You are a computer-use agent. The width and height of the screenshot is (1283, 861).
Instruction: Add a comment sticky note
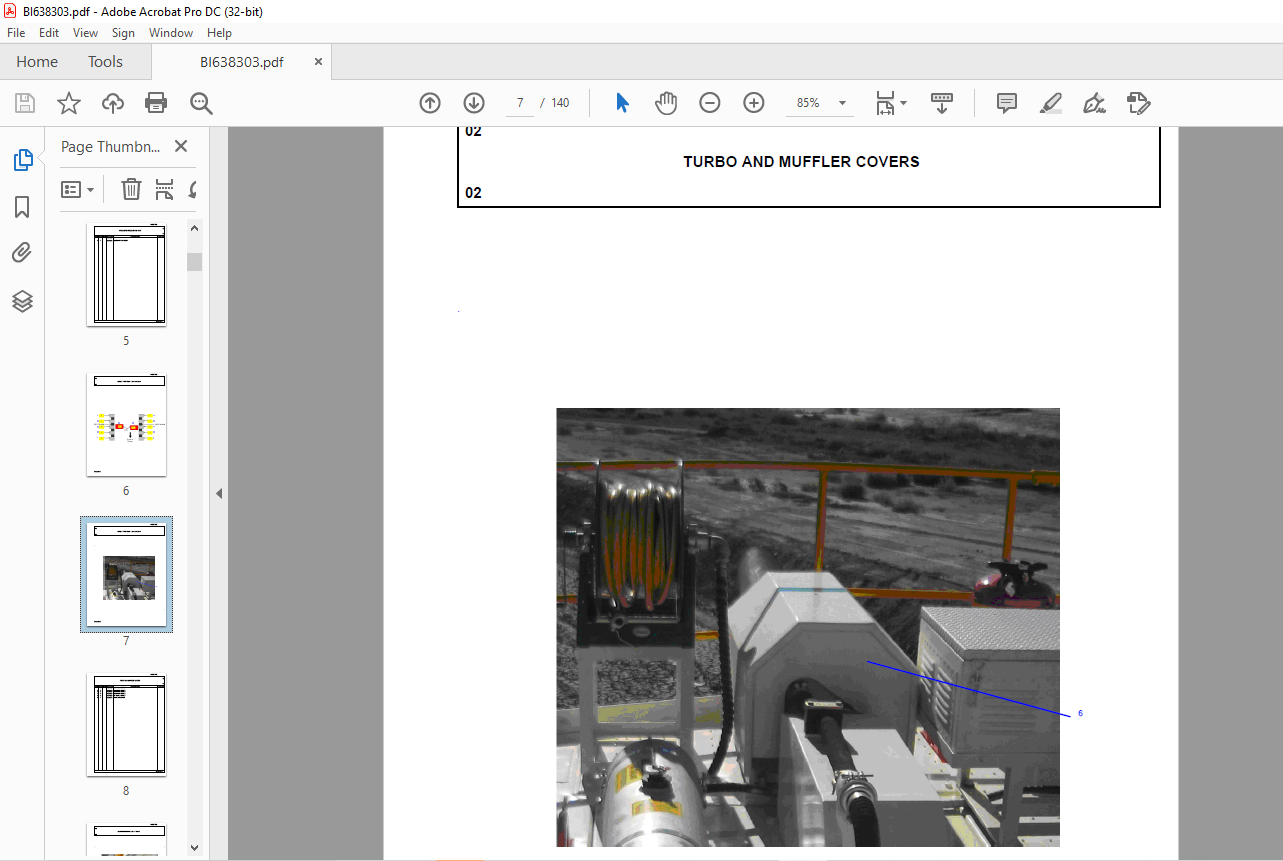(1007, 103)
